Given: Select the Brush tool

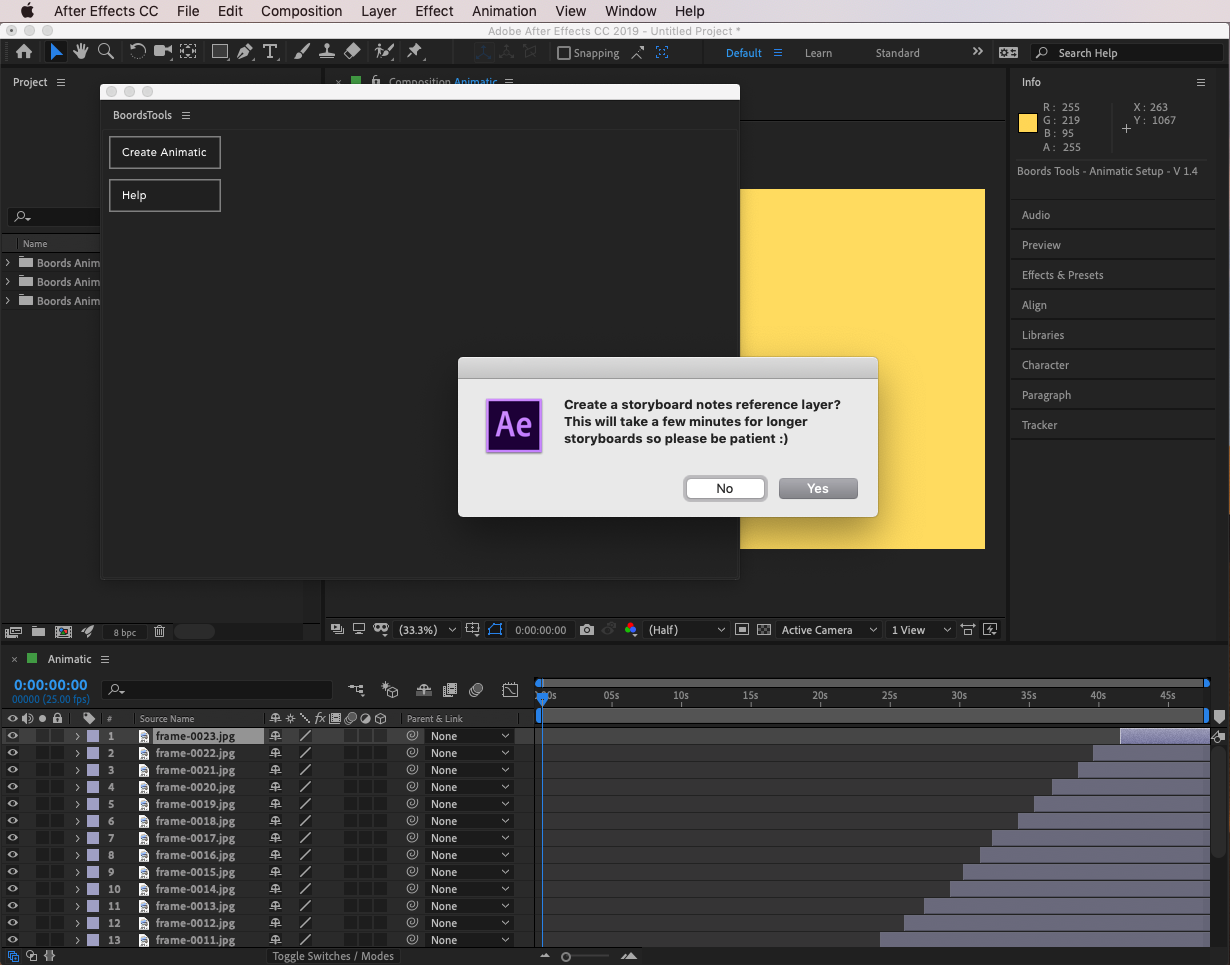Looking at the screenshot, I should point(302,52).
